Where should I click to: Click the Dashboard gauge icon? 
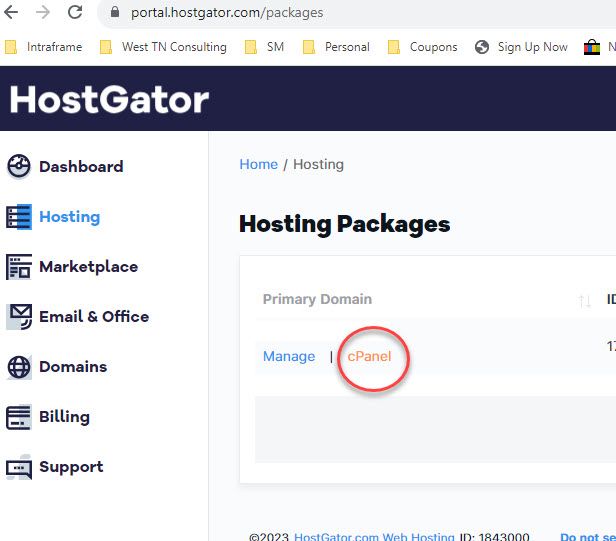[x=18, y=167]
